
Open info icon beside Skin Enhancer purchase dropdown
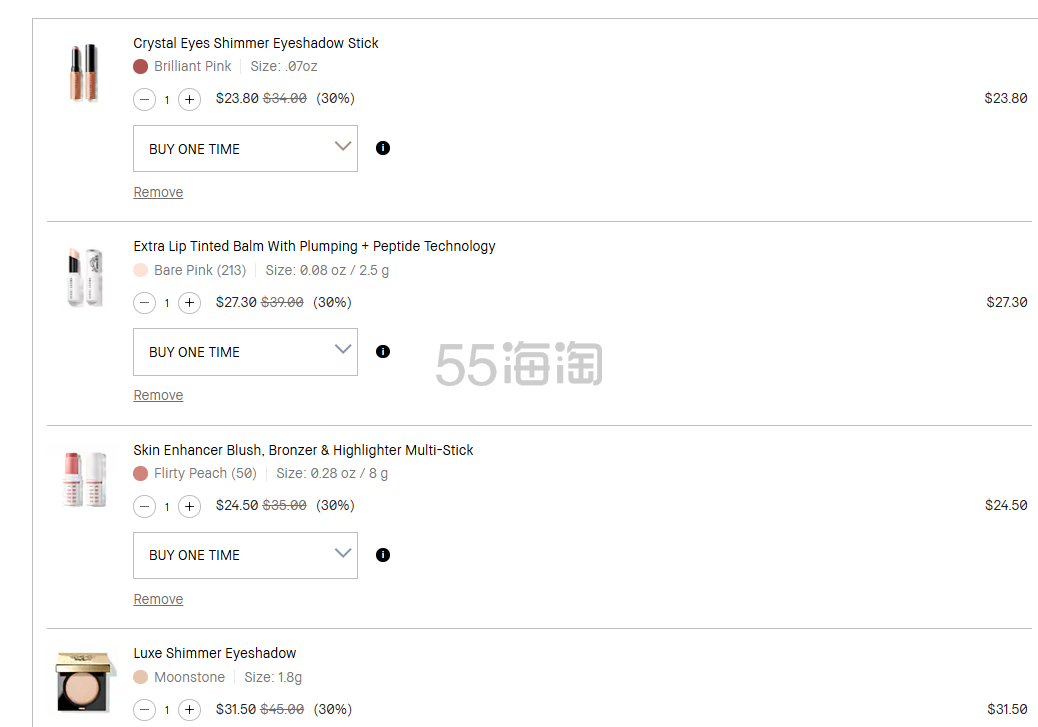tap(383, 555)
